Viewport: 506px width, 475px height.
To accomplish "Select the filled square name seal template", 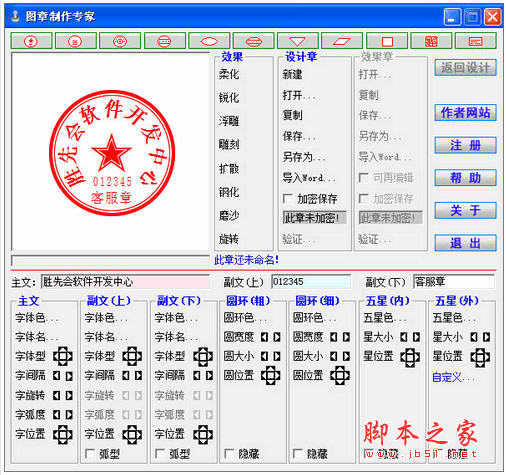I will [x=431, y=41].
